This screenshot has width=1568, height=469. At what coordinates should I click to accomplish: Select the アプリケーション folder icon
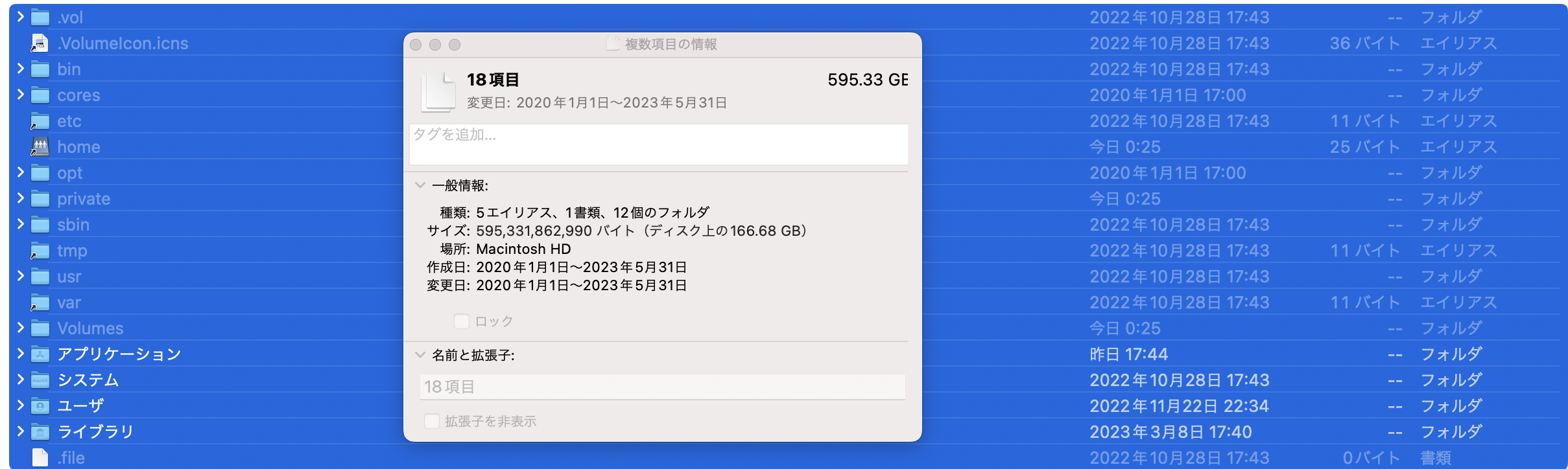pos(40,354)
